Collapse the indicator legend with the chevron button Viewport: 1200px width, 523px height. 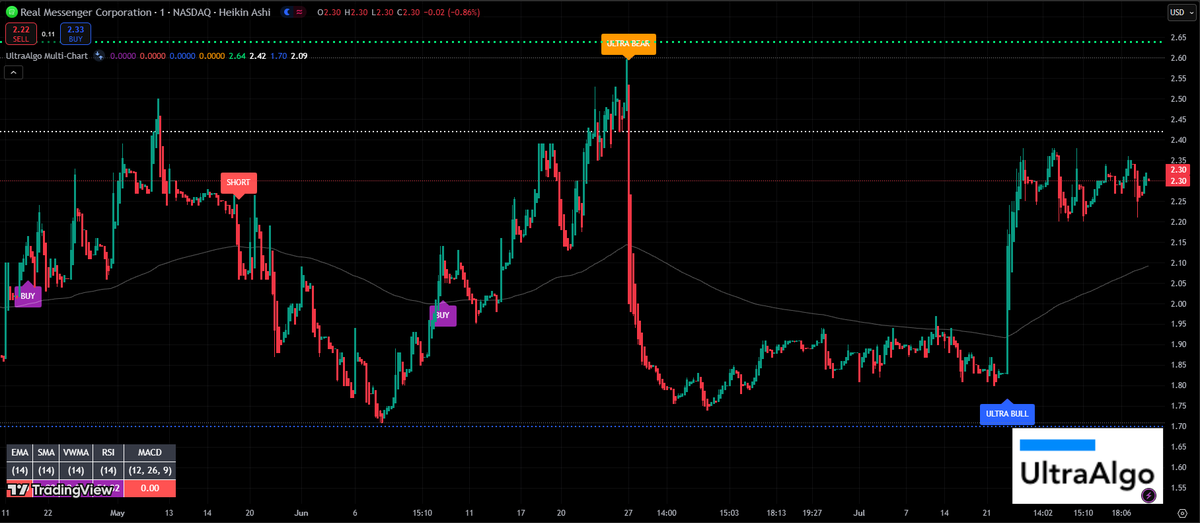coord(13,73)
